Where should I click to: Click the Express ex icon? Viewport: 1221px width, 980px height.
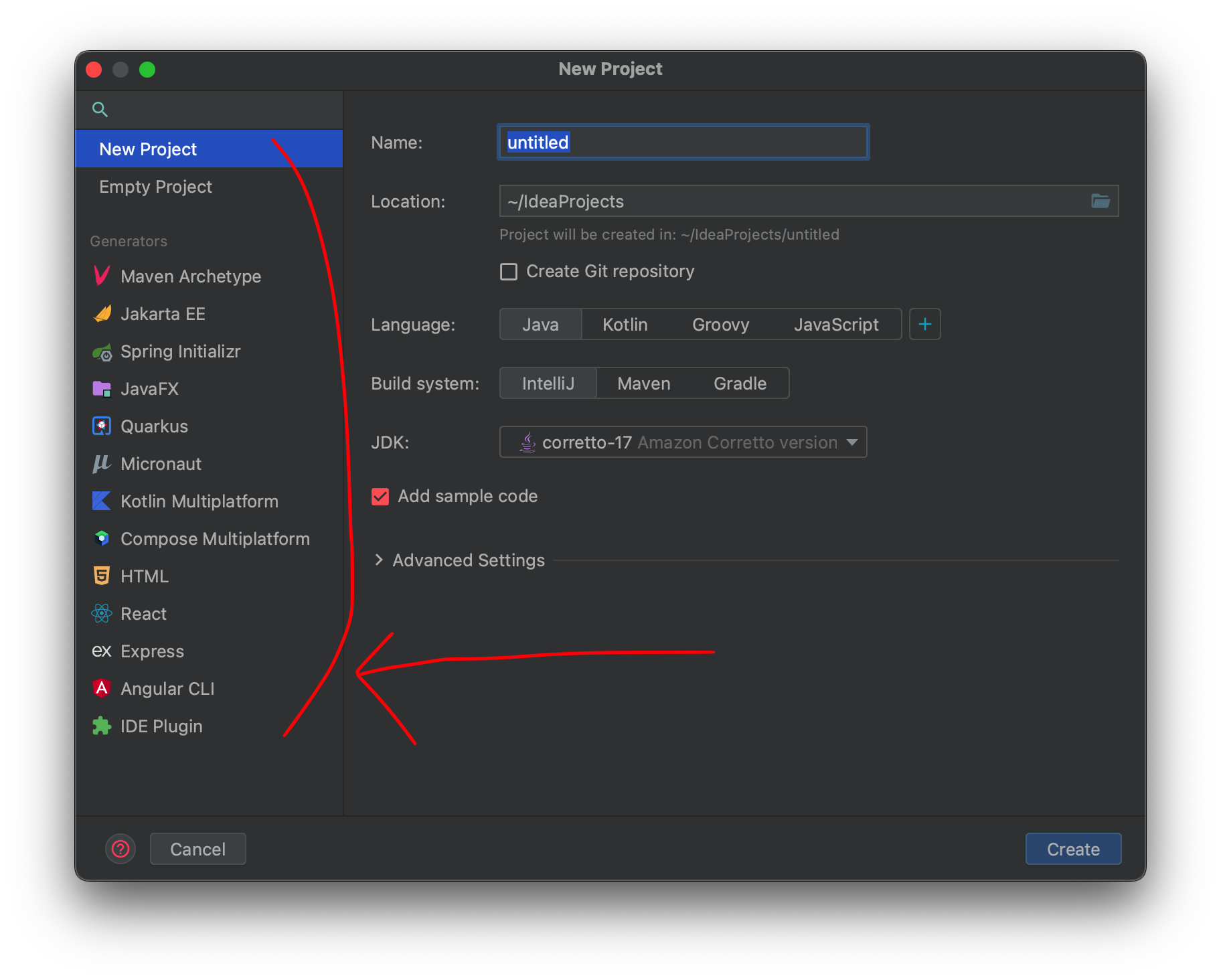coord(102,651)
